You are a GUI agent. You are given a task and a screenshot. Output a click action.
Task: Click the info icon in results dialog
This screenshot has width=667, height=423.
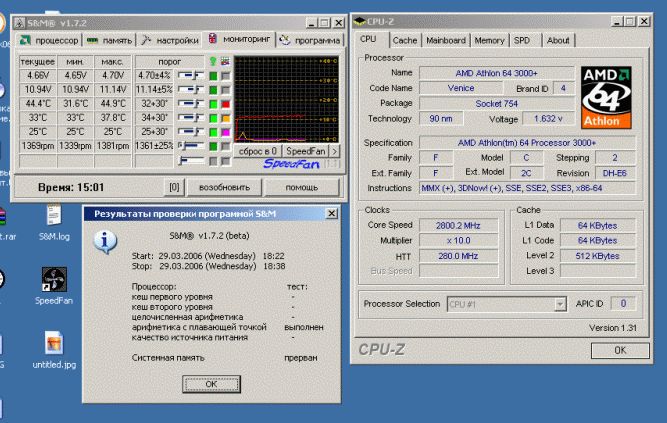click(x=105, y=242)
